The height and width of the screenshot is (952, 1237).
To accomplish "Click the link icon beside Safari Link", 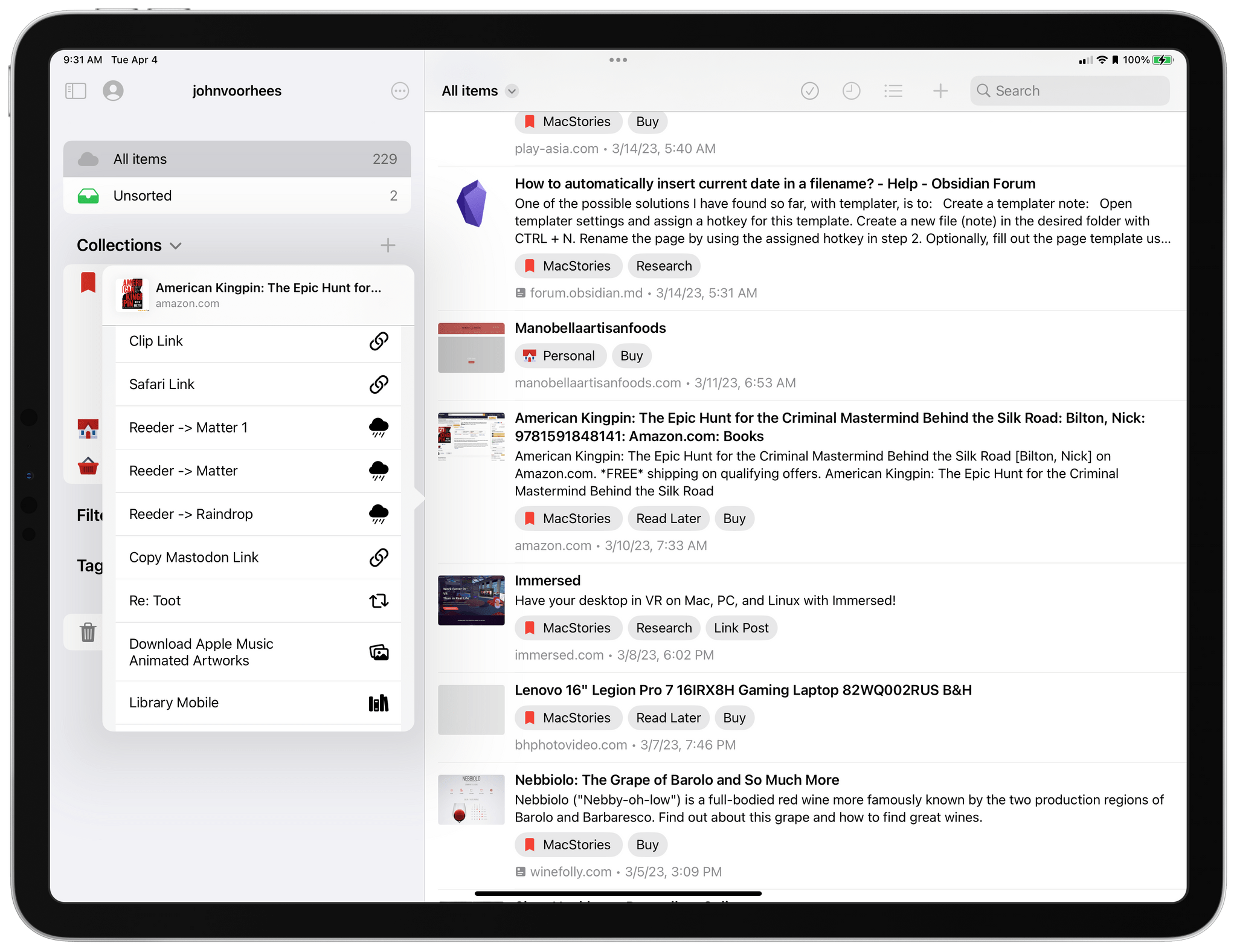I will pyautogui.click(x=379, y=384).
